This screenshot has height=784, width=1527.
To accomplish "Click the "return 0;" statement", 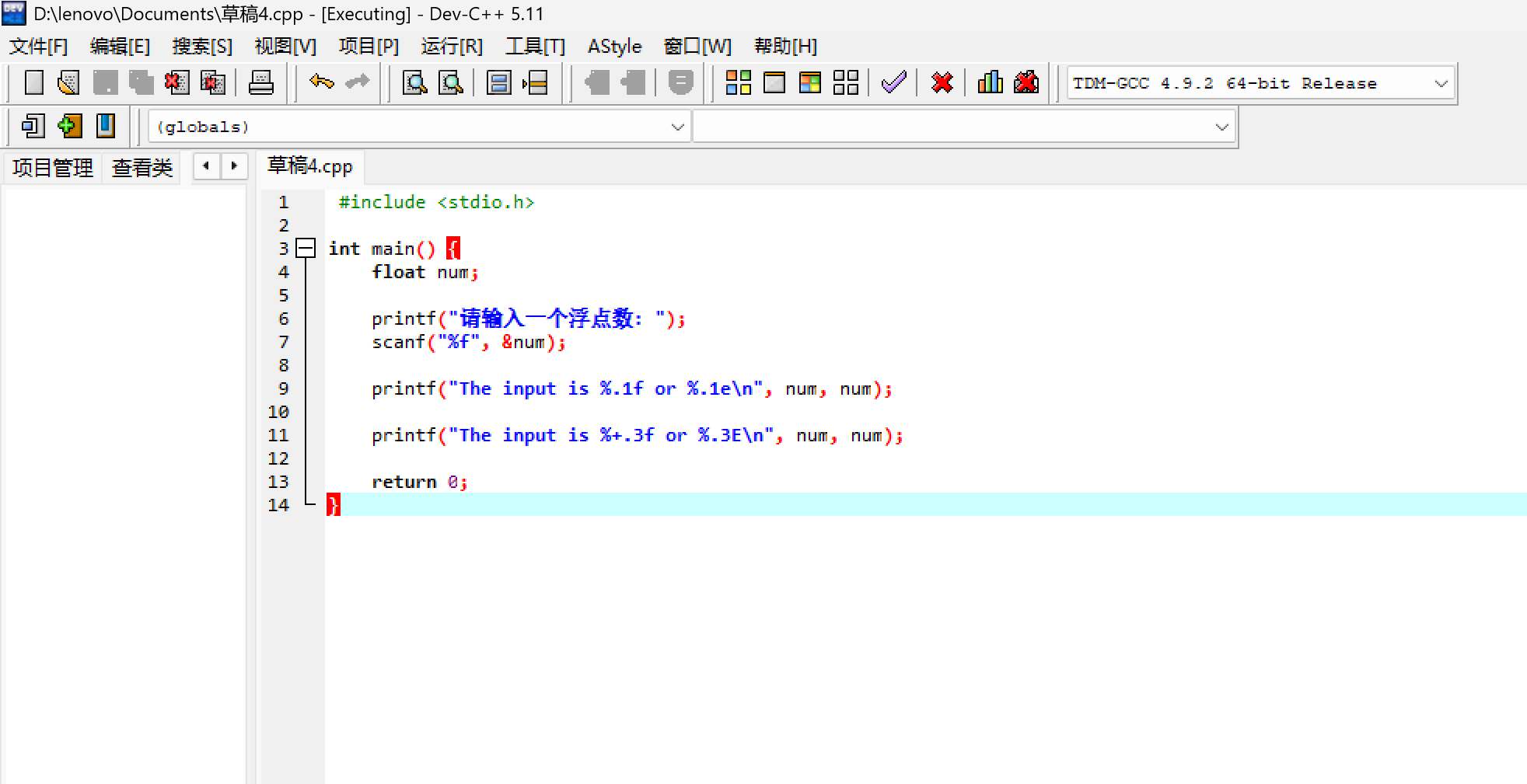I will tap(420, 482).
